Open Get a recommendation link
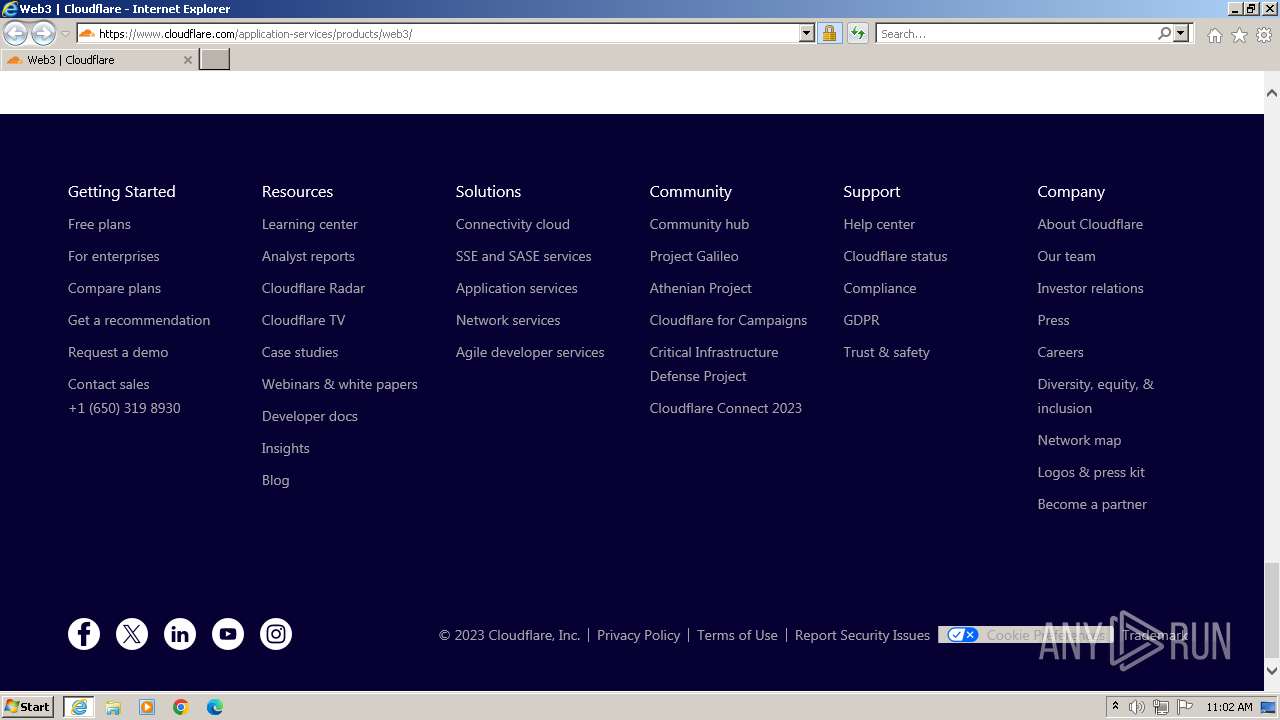Viewport: 1280px width, 720px height. pyautogui.click(x=139, y=320)
